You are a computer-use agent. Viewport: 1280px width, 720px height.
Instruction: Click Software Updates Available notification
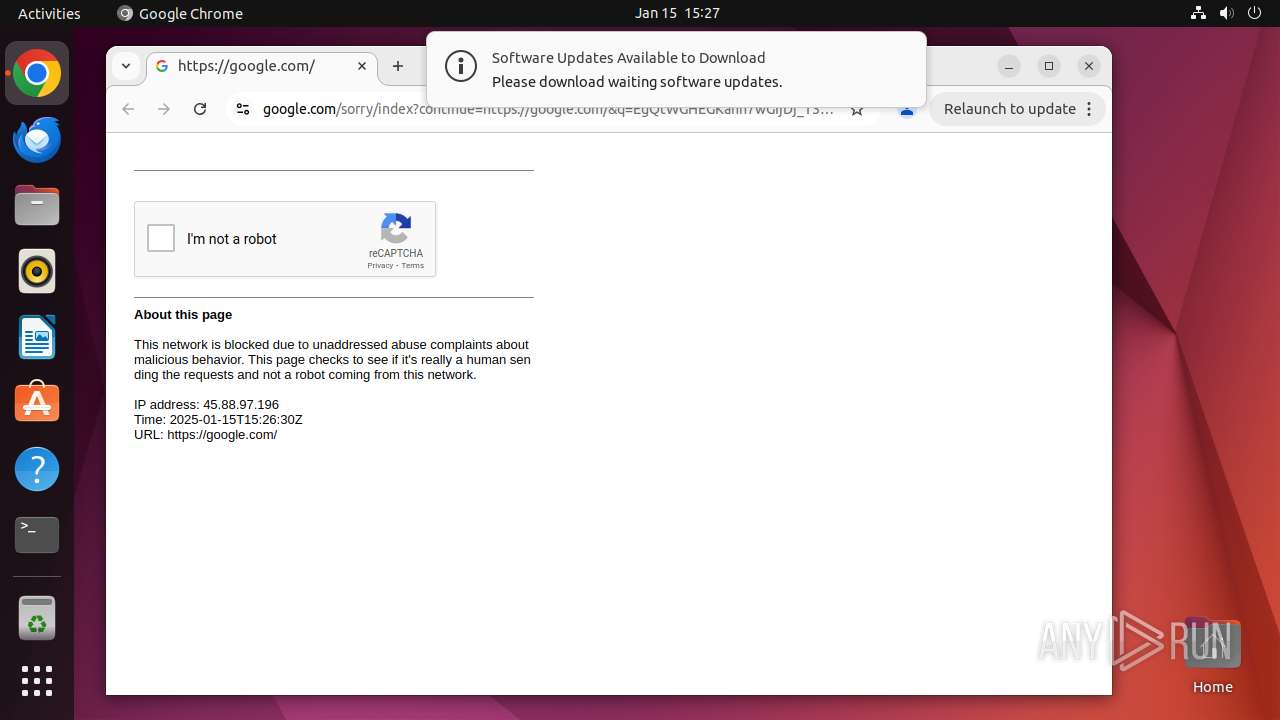[676, 69]
